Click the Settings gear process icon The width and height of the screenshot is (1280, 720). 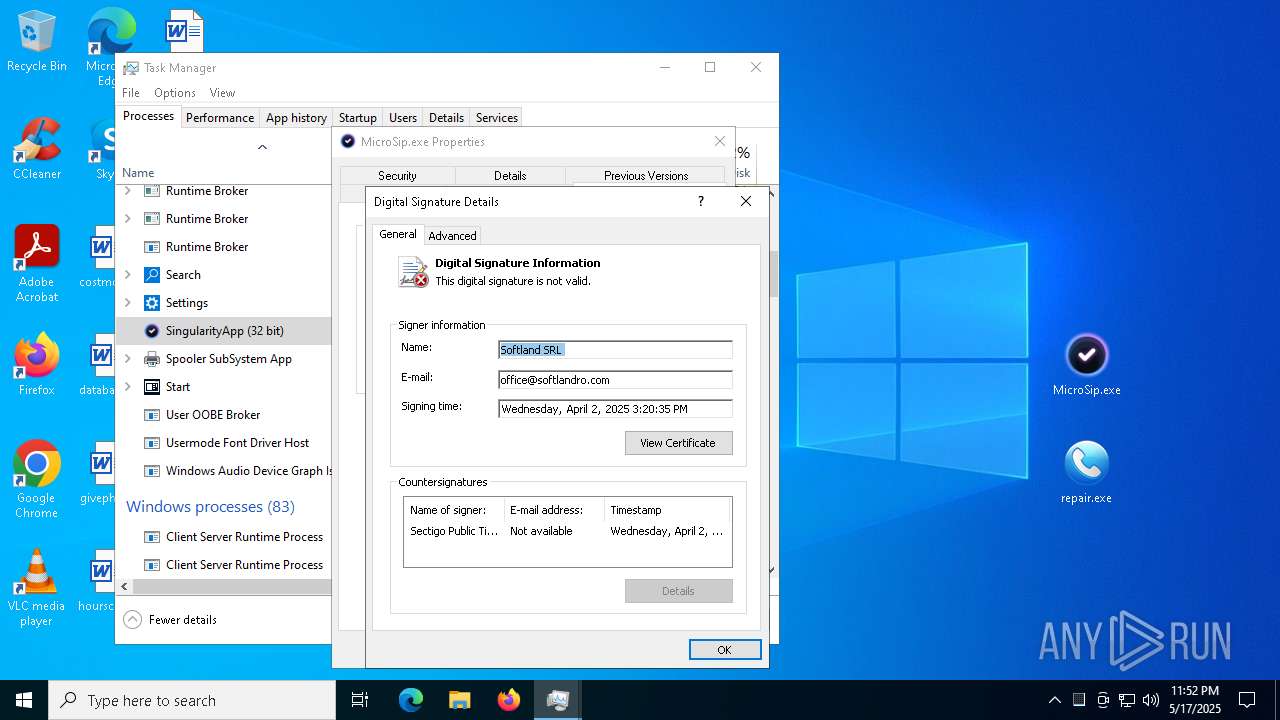pos(152,303)
